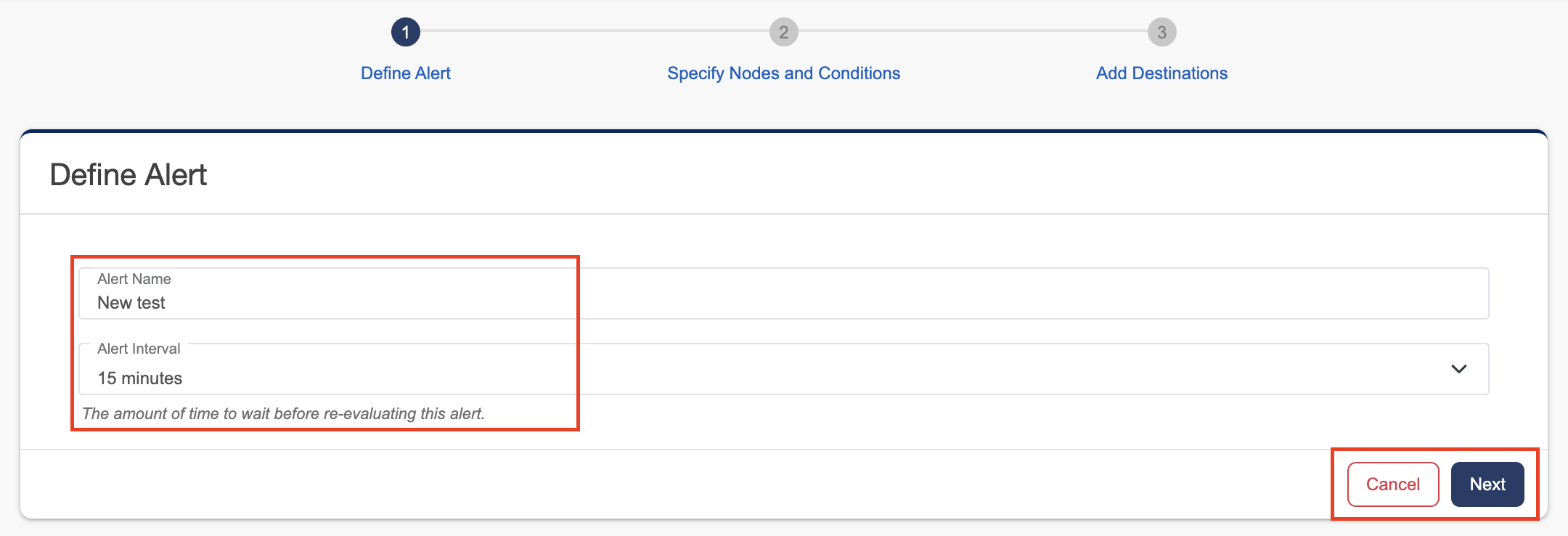The height and width of the screenshot is (536, 1568).
Task: Expand the Alert Interval chevron arrow
Action: 1458,369
